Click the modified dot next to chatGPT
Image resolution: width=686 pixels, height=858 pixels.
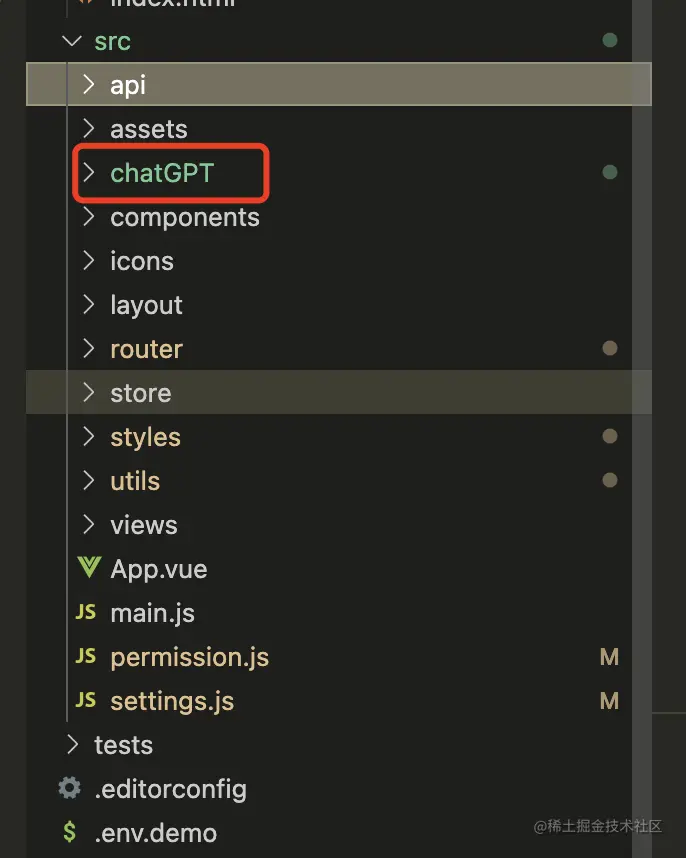(609, 173)
